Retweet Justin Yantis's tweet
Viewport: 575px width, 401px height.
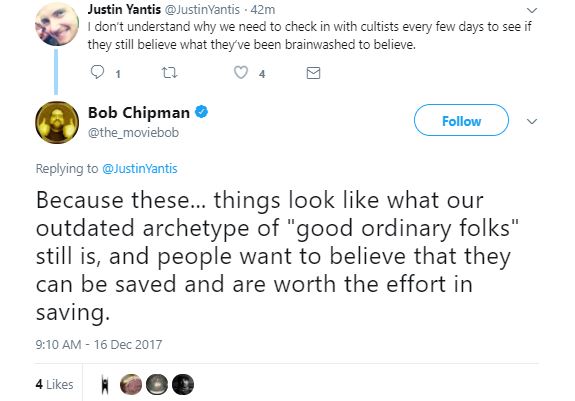tap(169, 73)
